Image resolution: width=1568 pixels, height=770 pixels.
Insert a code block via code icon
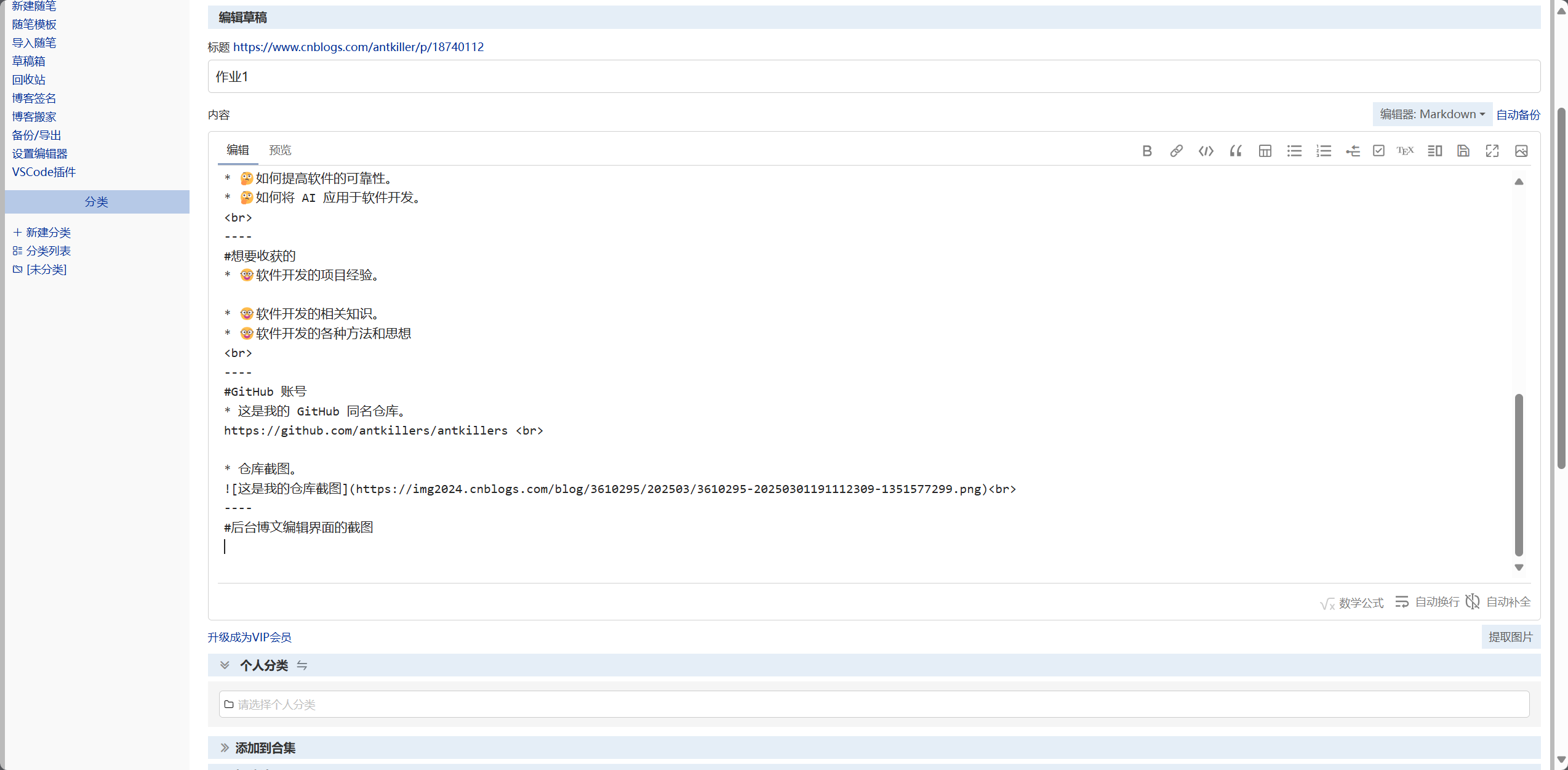[1206, 151]
